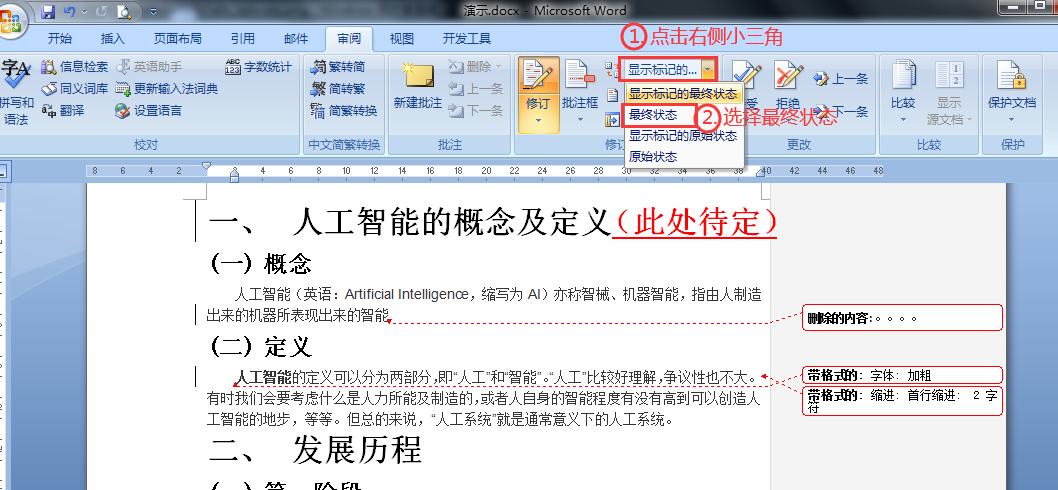Viewport: 1058px width, 490px height.
Task: Select the 字体: 加粗 formatting balloon
Action: (902, 375)
